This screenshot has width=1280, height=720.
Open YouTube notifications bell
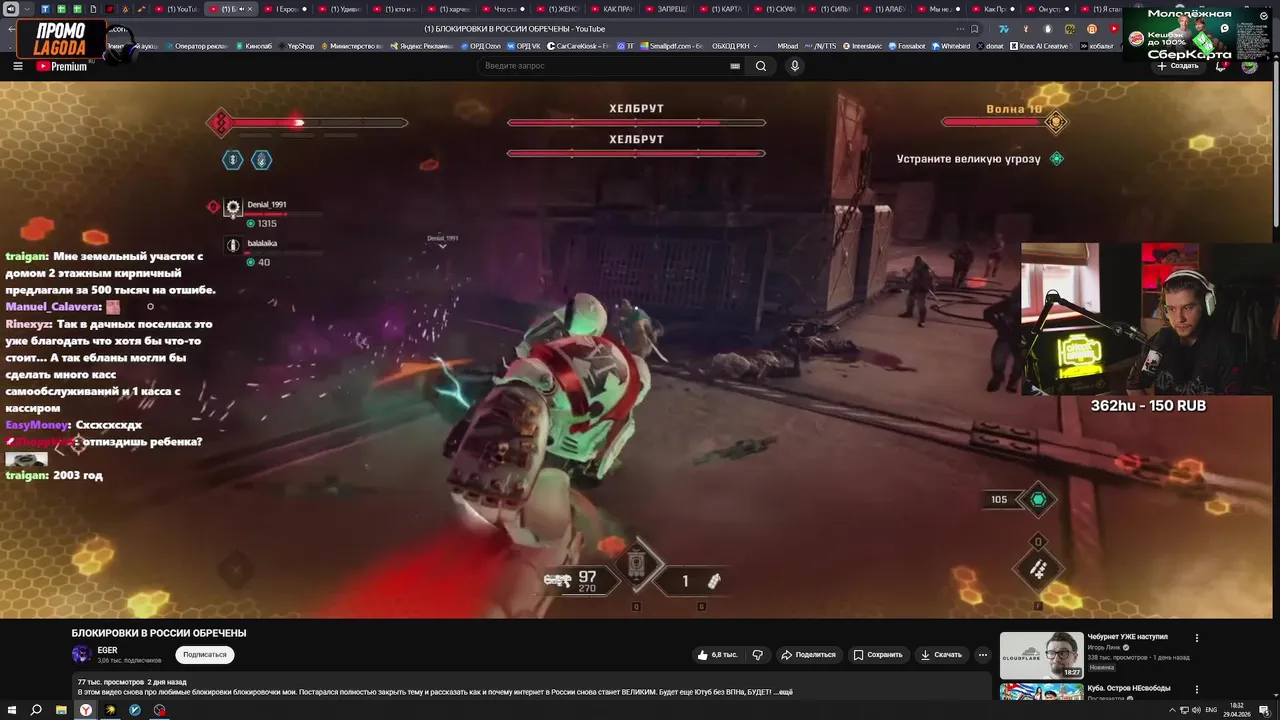(x=1221, y=66)
